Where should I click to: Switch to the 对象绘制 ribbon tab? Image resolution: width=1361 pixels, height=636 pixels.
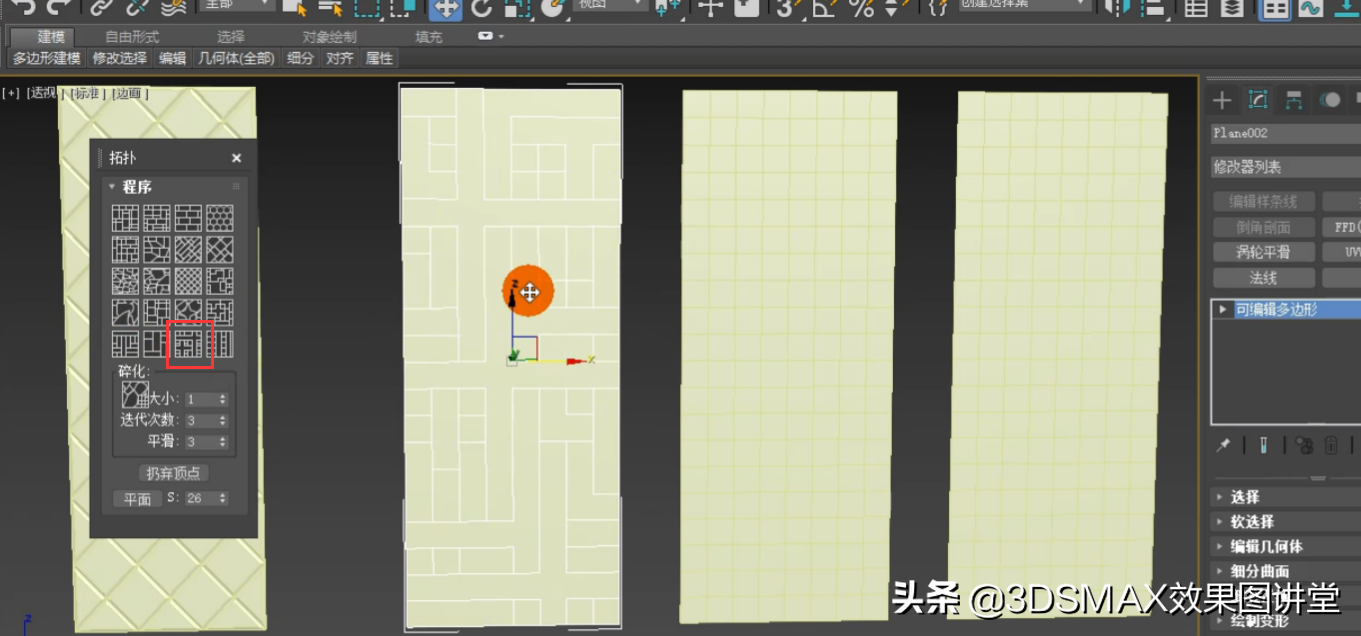click(330, 37)
